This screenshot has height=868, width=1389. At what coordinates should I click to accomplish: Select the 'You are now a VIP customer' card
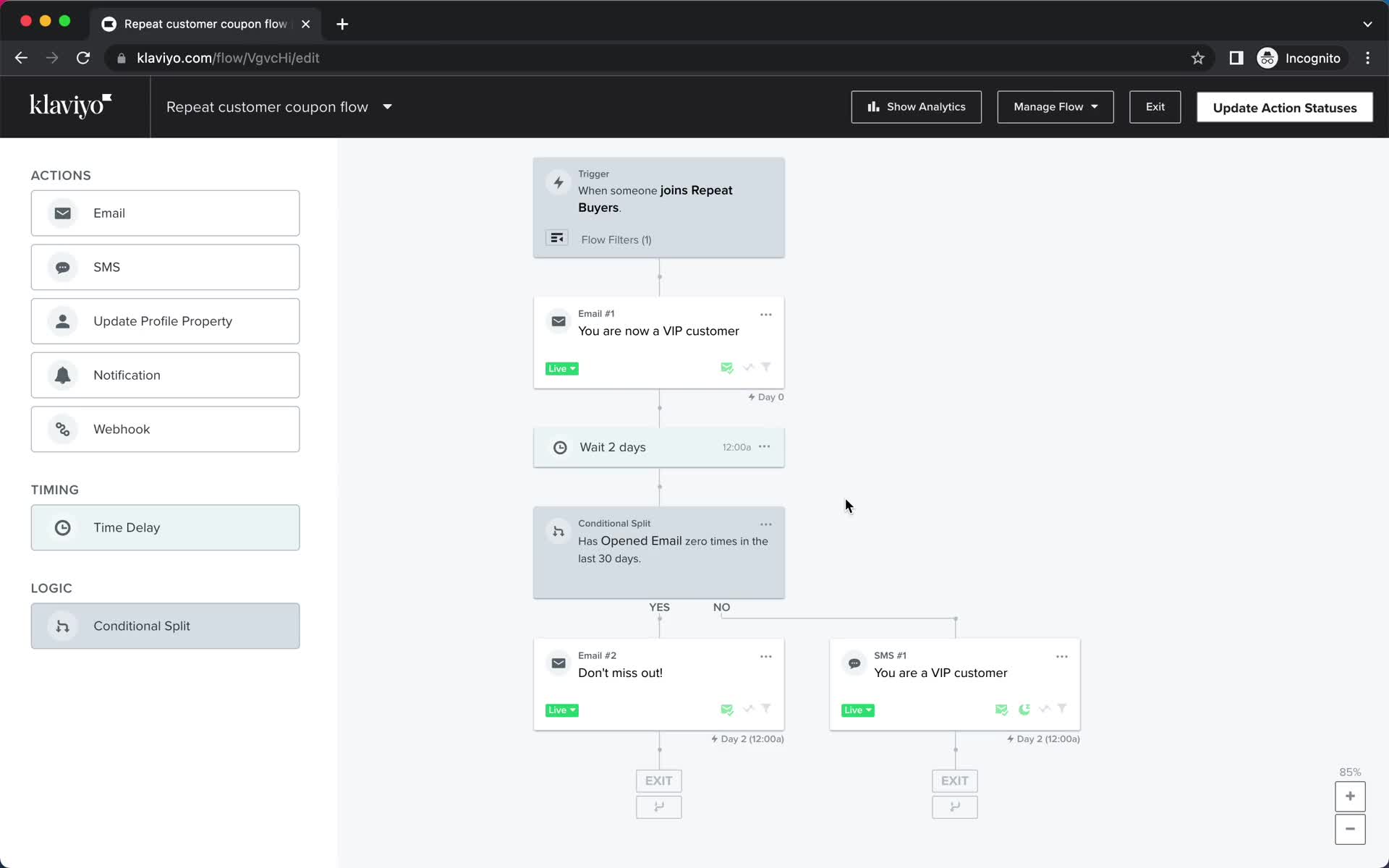pos(659,343)
